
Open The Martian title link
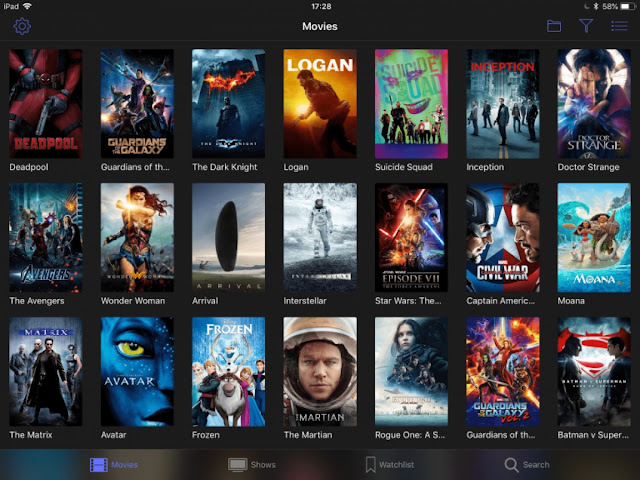click(308, 435)
